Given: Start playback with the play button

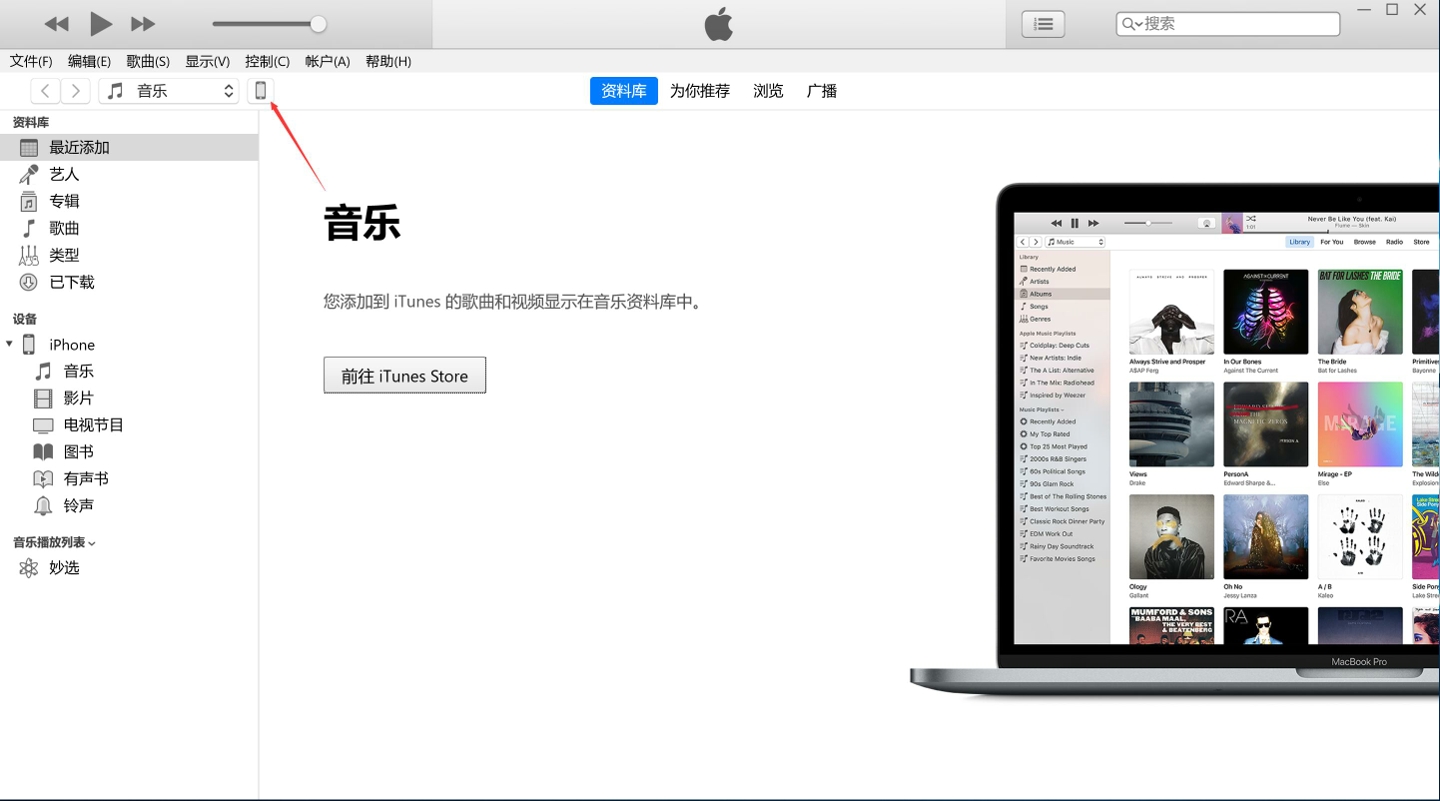Looking at the screenshot, I should [x=101, y=24].
